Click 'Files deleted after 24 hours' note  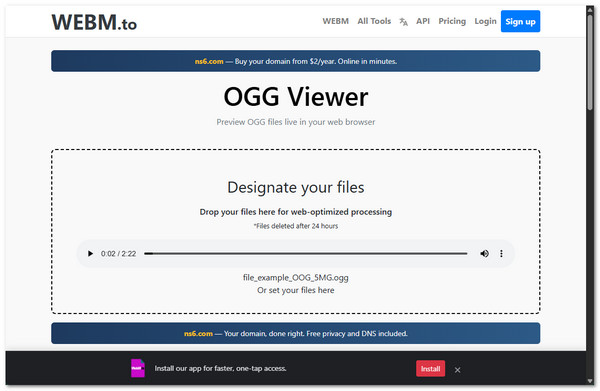pyautogui.click(x=295, y=226)
